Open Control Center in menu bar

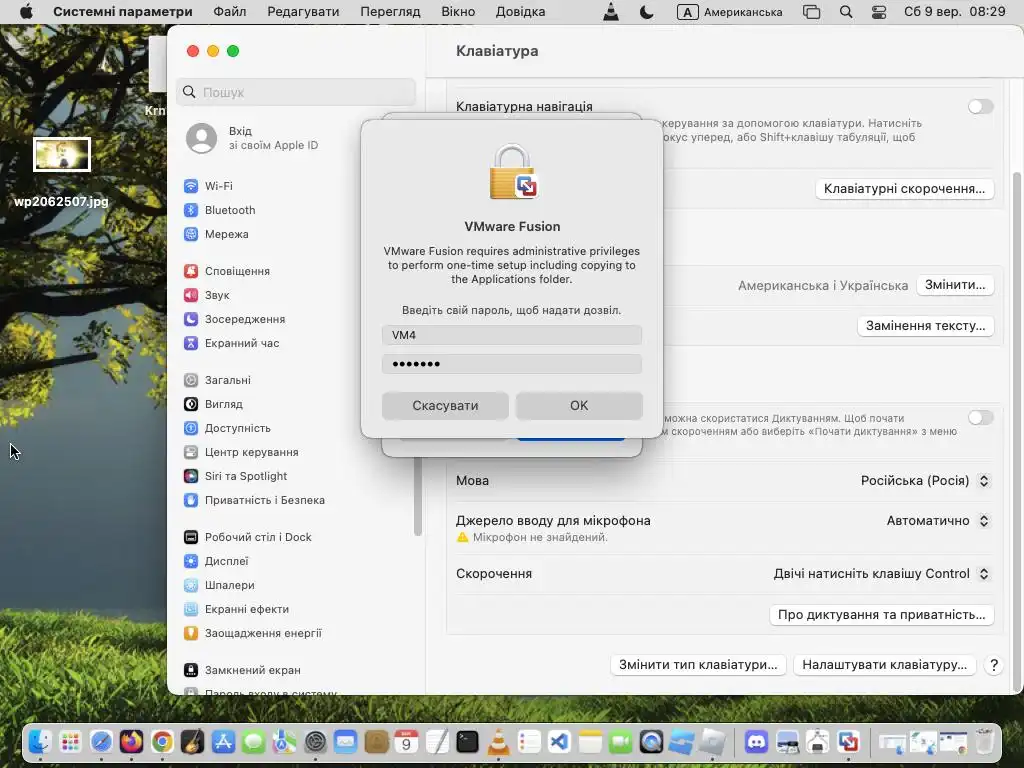pos(879,12)
